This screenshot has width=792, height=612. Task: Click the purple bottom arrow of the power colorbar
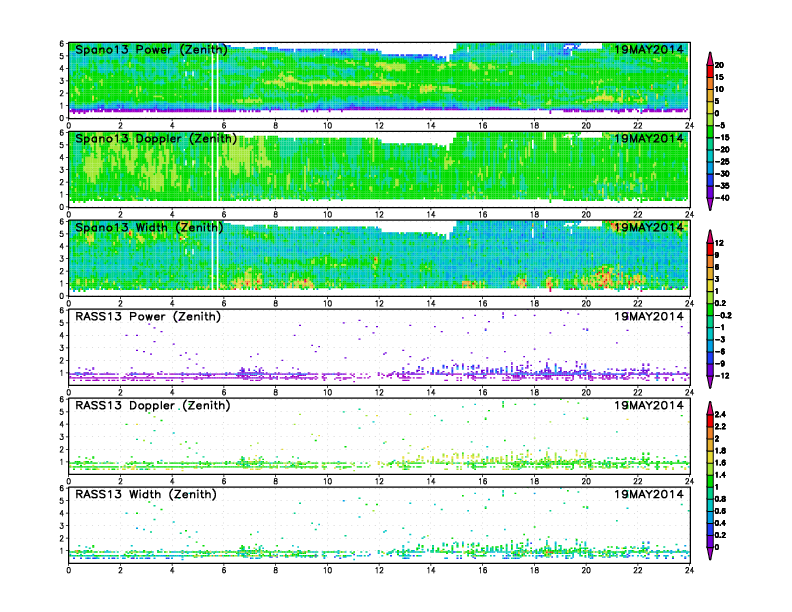click(x=710, y=204)
